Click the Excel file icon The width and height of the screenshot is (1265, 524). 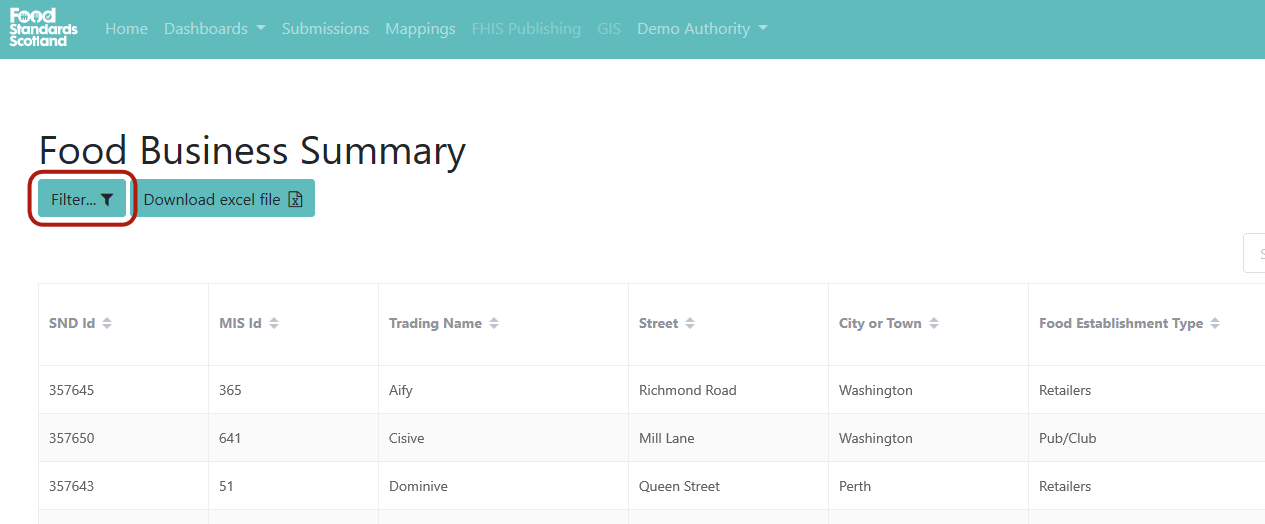[x=295, y=199]
